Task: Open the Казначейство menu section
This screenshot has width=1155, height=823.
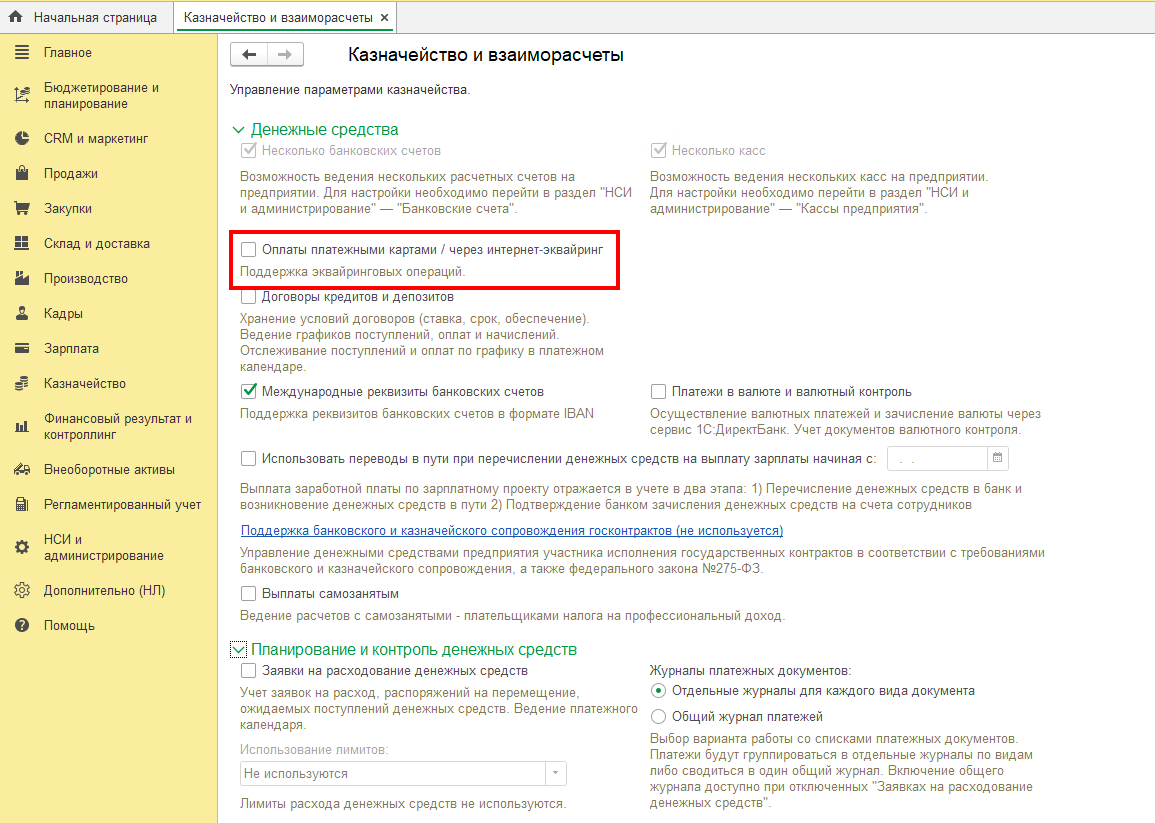Action: (x=85, y=383)
